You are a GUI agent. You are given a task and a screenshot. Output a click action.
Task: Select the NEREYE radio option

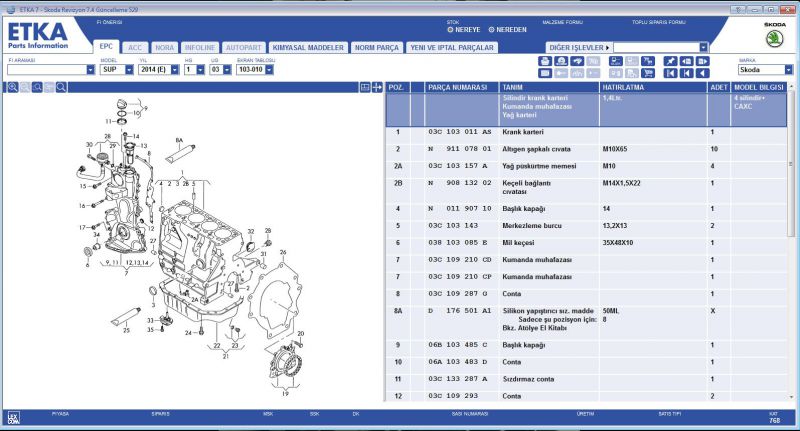pyautogui.click(x=464, y=30)
